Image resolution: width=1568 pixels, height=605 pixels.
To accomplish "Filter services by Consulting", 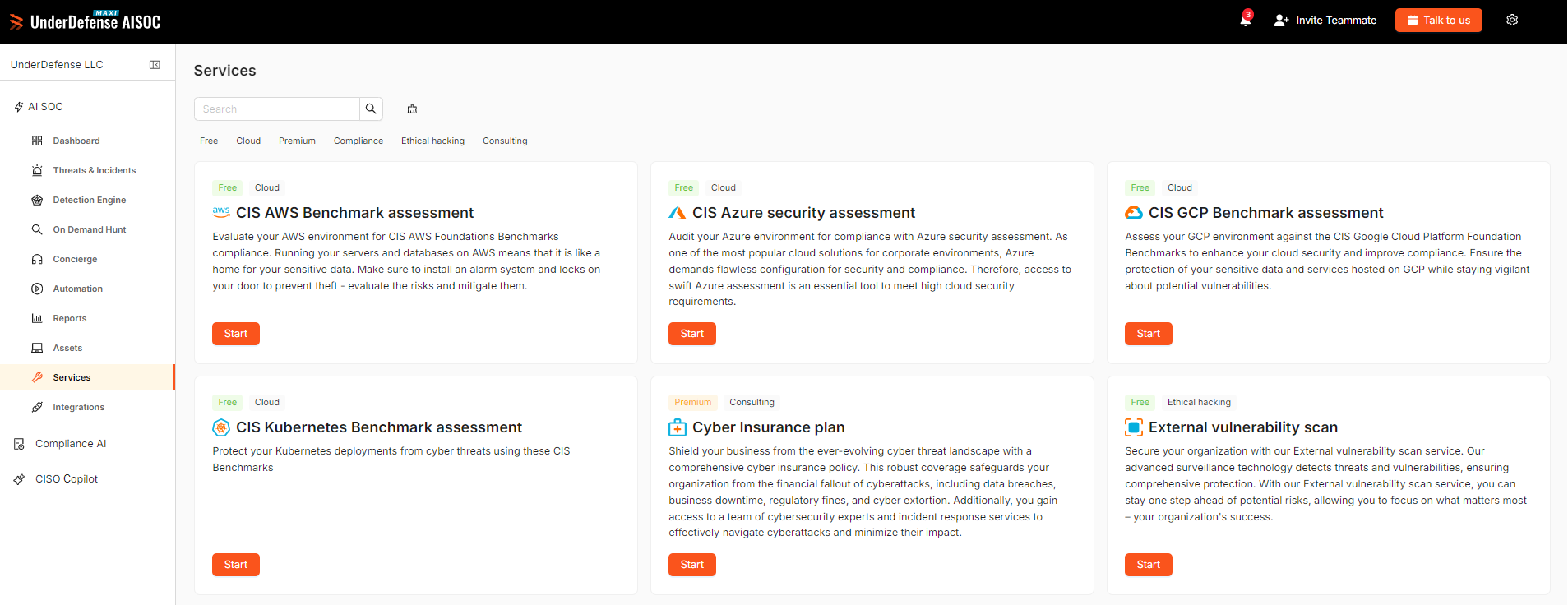I will (505, 141).
